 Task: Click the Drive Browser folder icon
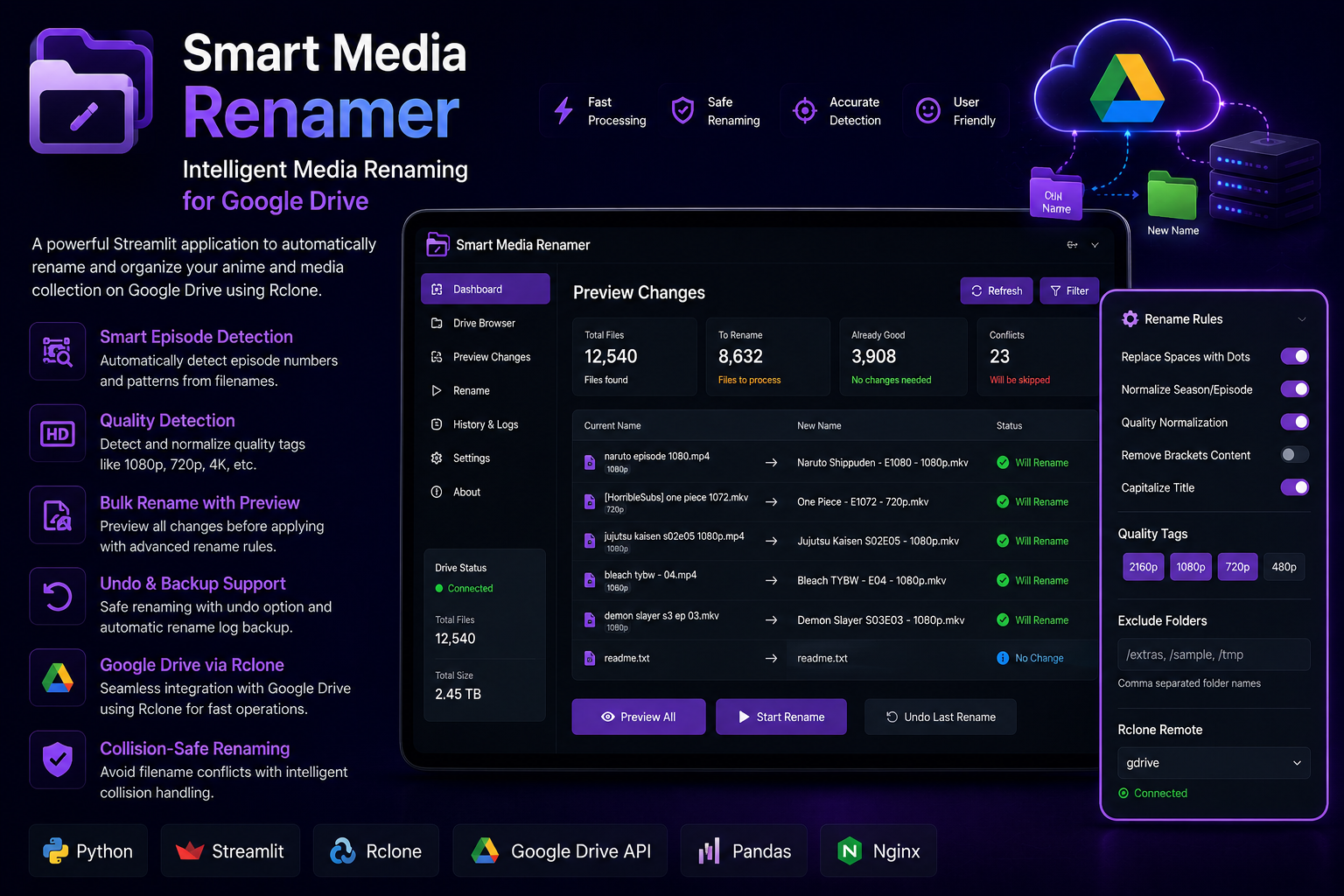coord(437,323)
